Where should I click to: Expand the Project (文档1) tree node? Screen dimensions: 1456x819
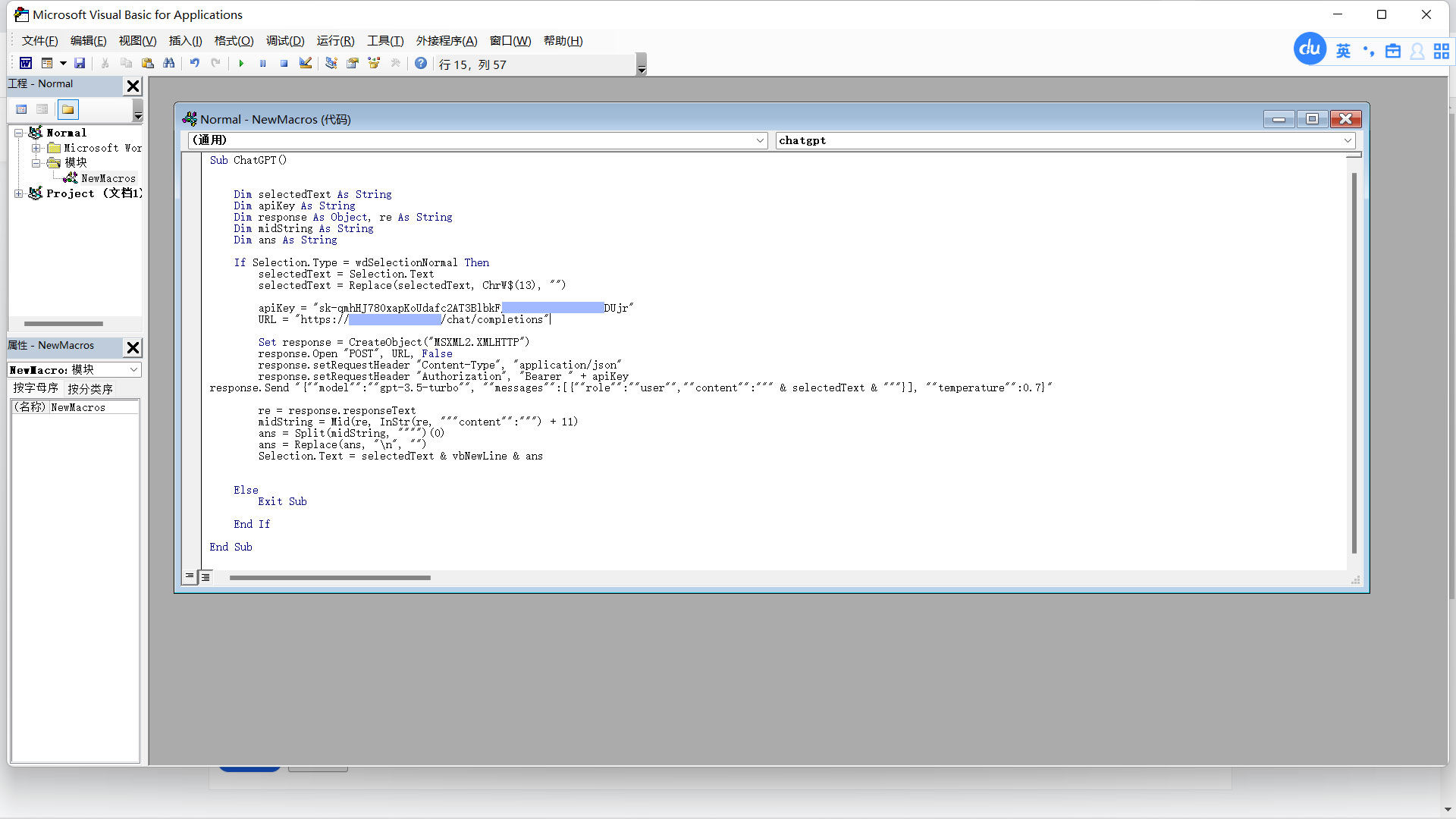coord(19,193)
